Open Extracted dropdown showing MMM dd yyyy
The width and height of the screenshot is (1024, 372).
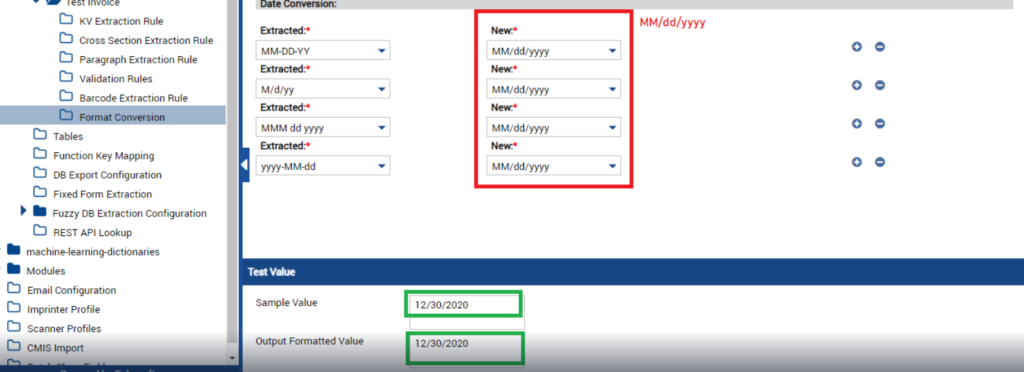323,128
